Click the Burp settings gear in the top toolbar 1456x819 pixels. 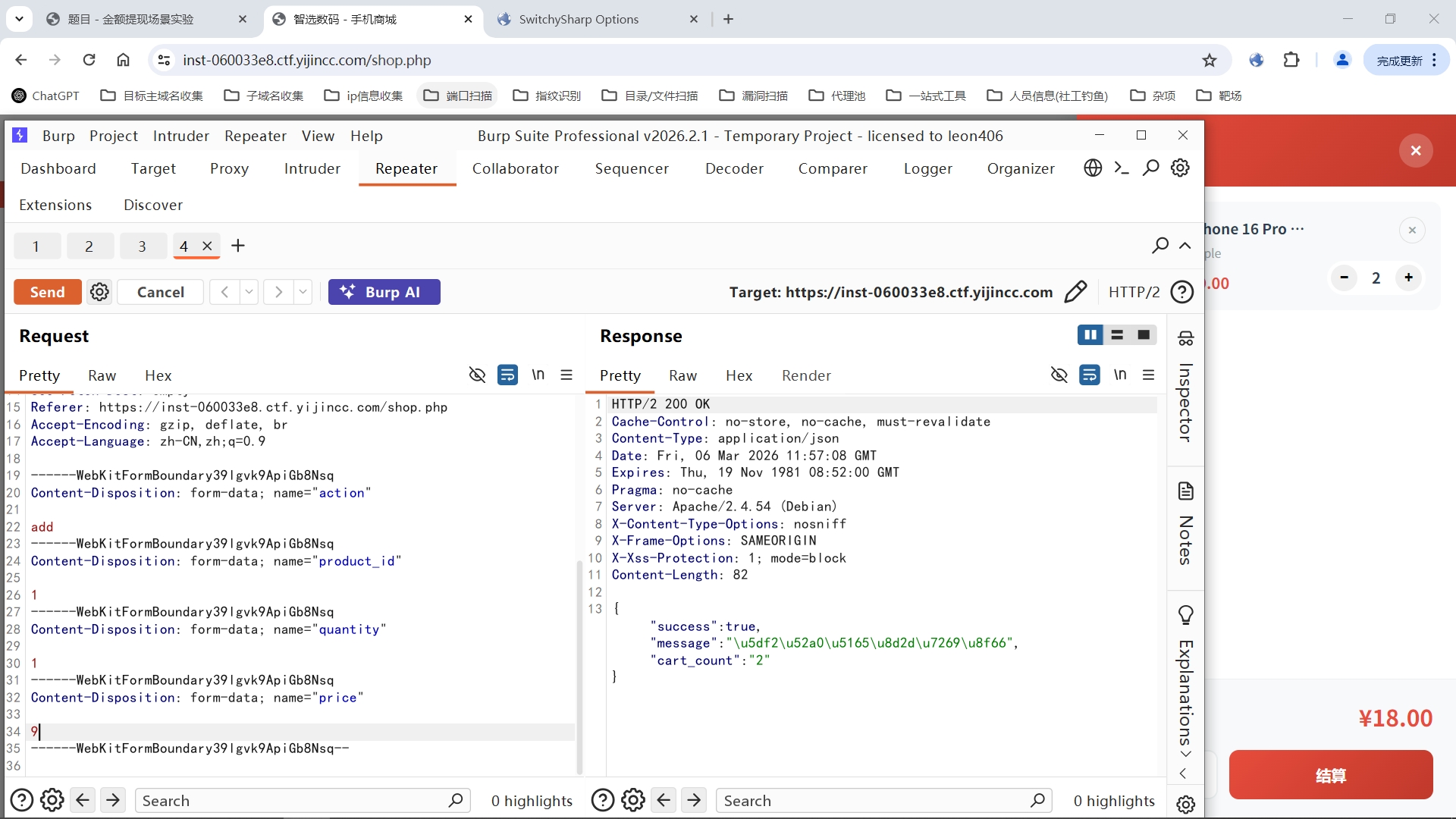pos(1180,168)
